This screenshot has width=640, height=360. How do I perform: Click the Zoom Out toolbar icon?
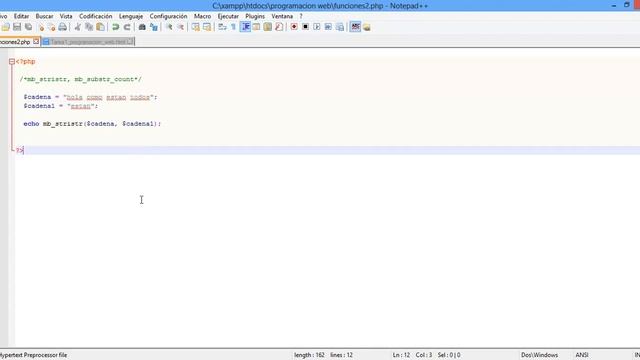180,27
